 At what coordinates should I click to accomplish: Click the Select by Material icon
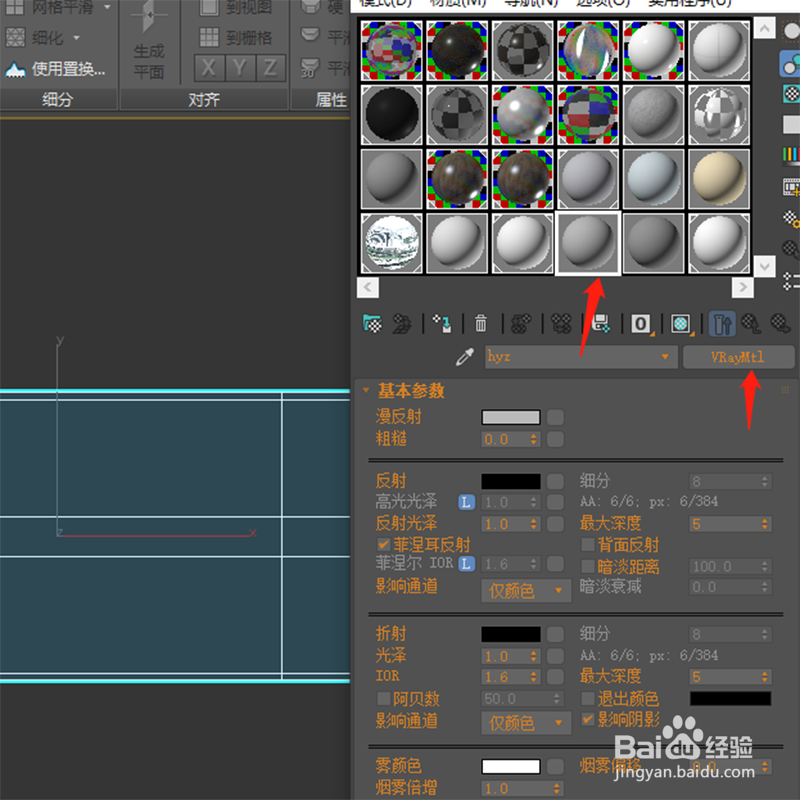791,250
